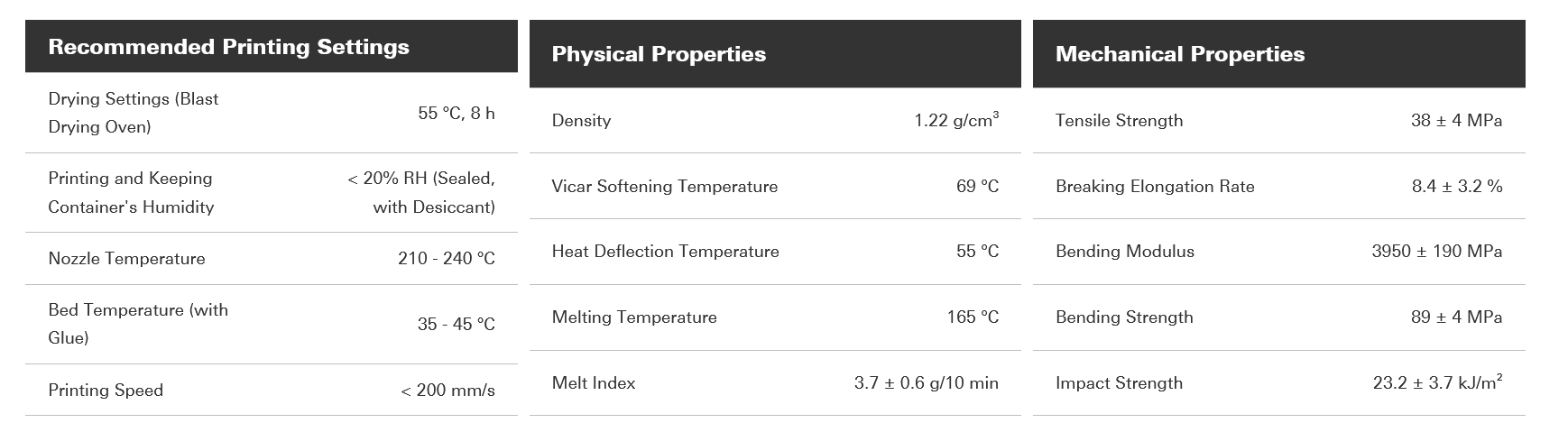This screenshot has width=1568, height=423.
Task: Click the Impact Strength row label
Action: [1120, 383]
